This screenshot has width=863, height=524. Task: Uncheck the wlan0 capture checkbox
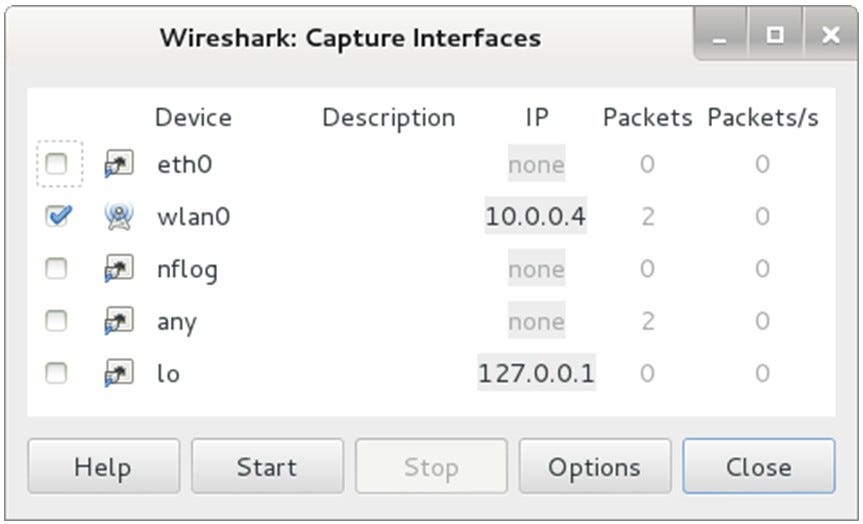(x=57, y=216)
